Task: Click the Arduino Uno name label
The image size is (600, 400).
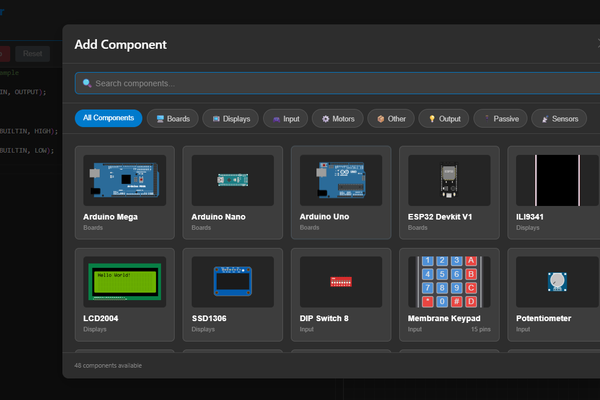Action: point(324,217)
